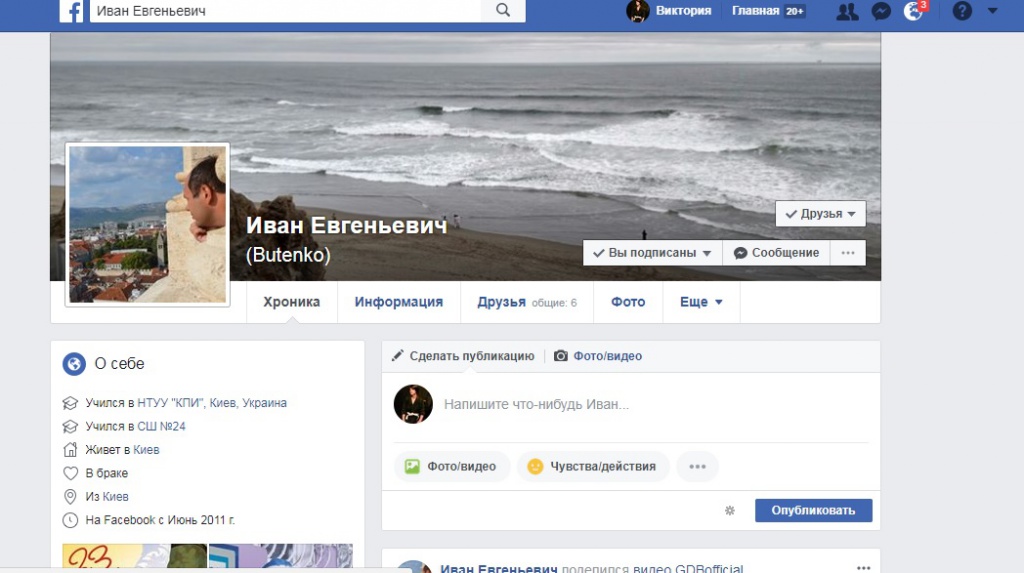Go to Главная home link
Viewport: 1024px width, 573px height.
(x=756, y=11)
